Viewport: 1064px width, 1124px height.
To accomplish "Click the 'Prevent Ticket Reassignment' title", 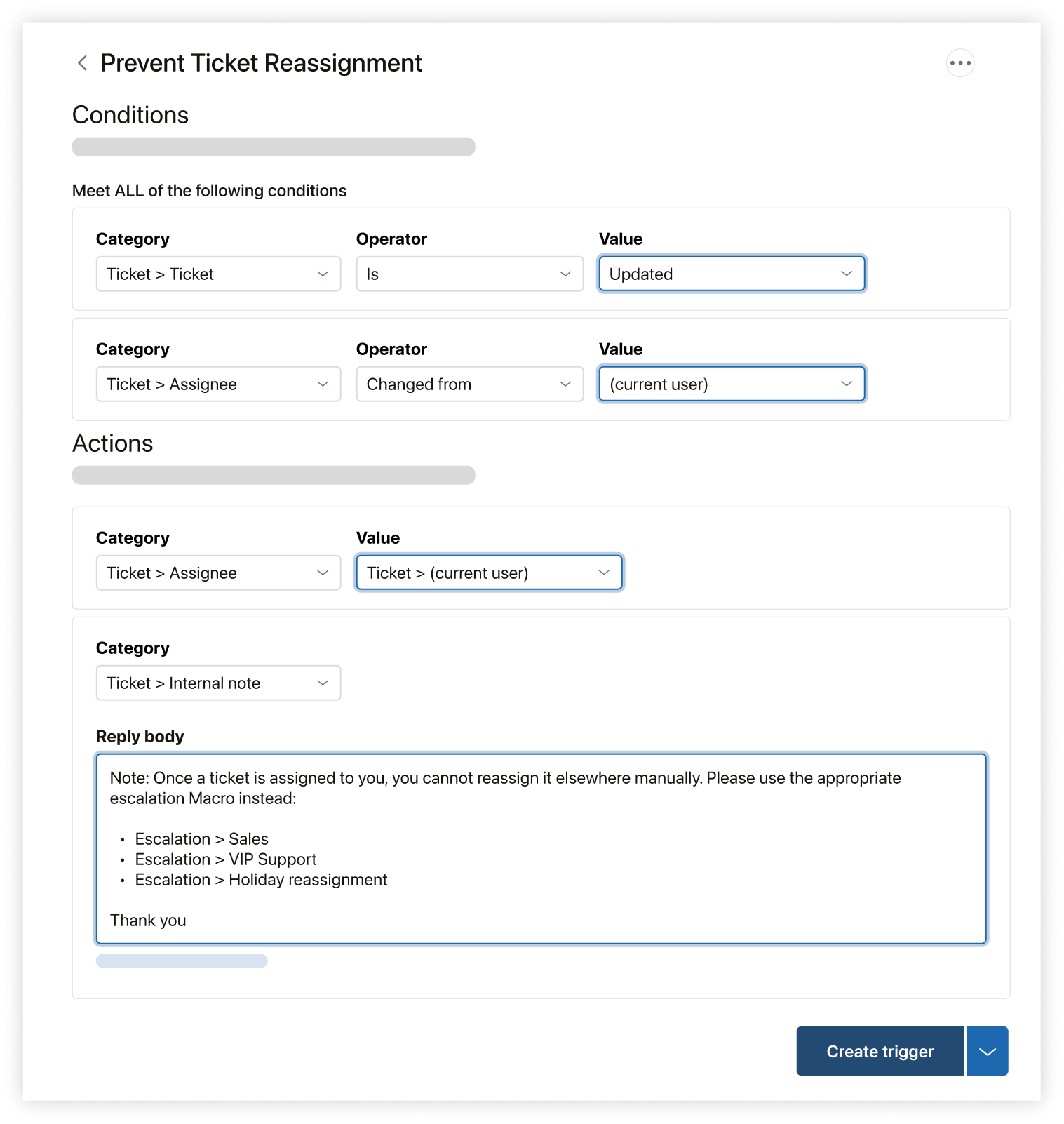I will tap(261, 63).
